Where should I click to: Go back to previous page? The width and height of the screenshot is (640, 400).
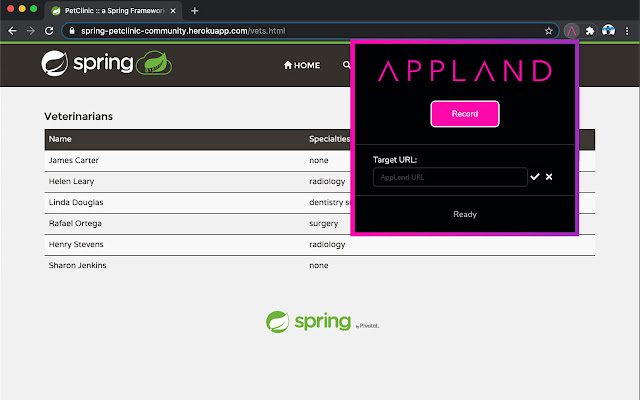pyautogui.click(x=12, y=31)
